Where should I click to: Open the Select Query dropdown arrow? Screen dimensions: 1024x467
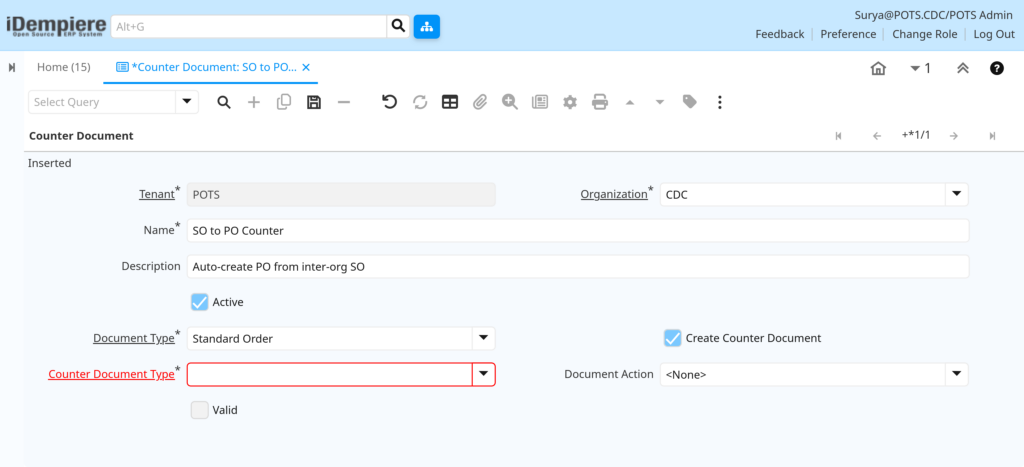(x=187, y=102)
